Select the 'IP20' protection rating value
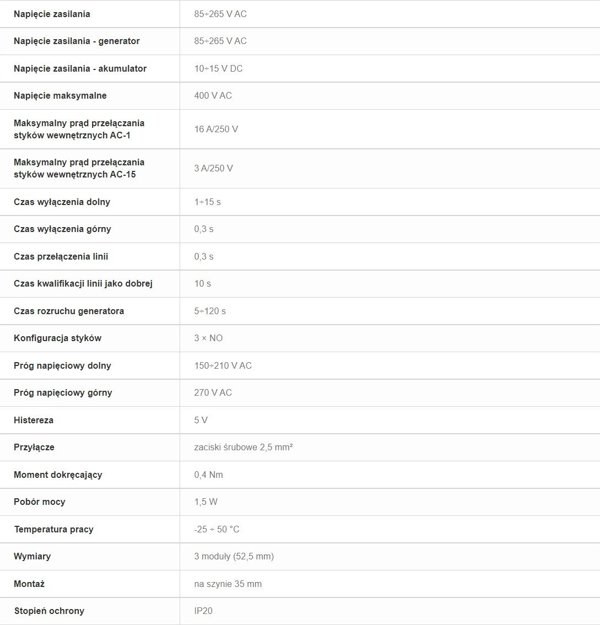This screenshot has height=625, width=600. (203, 611)
